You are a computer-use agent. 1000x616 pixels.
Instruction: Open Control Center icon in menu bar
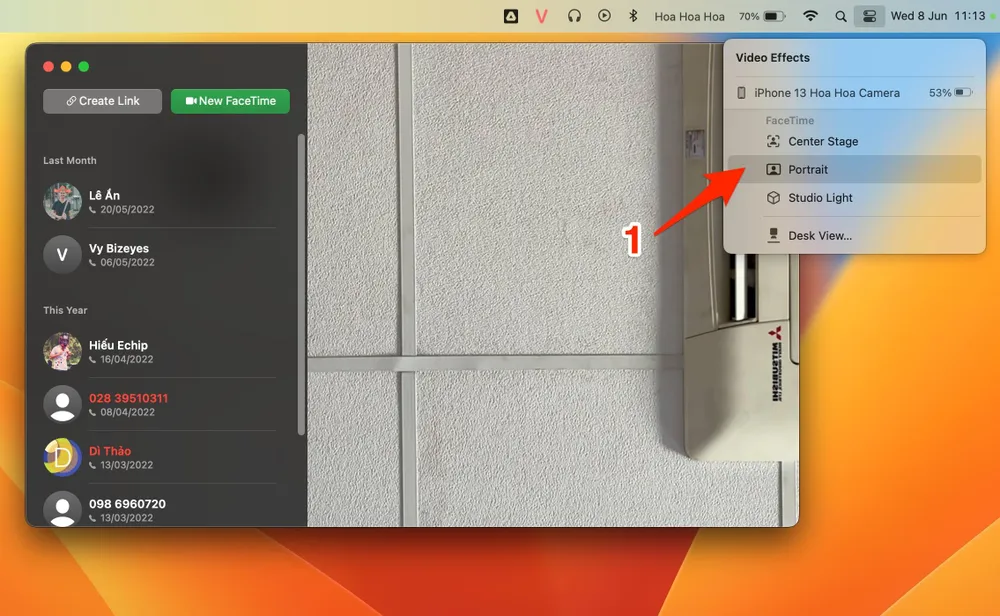869,16
